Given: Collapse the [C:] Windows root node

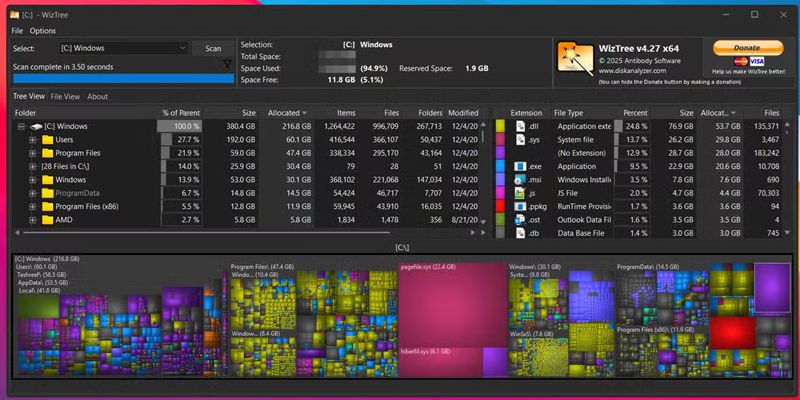Looking at the screenshot, I should pyautogui.click(x=20, y=127).
